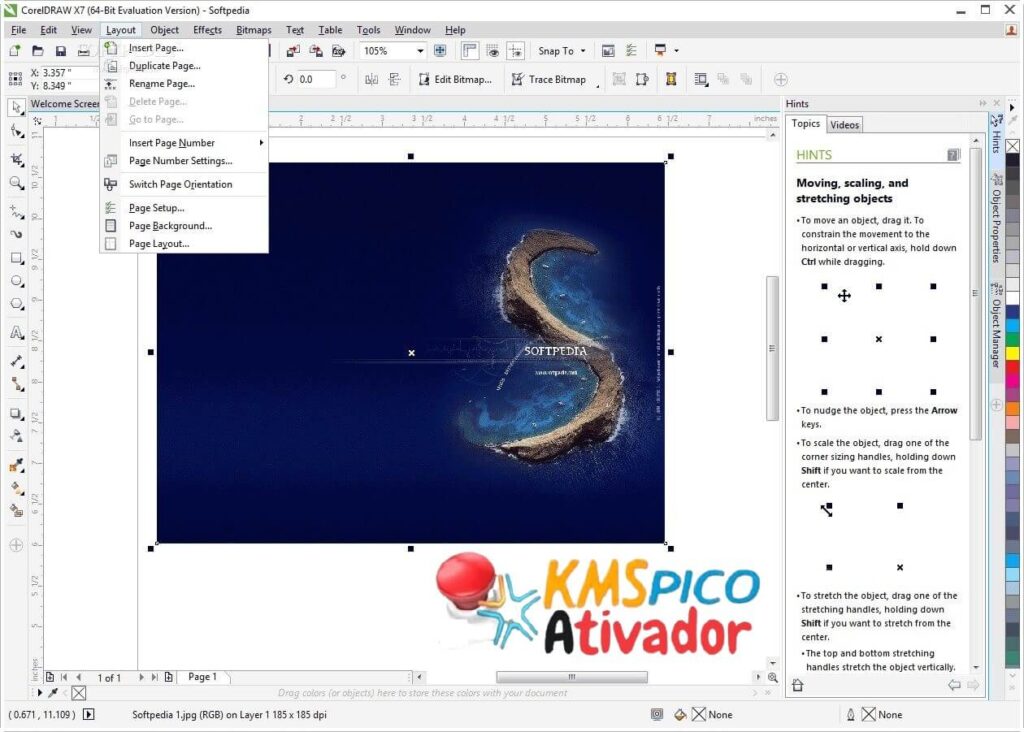Pick the yellow swatch in color palette
The height and width of the screenshot is (732, 1024).
tap(1012, 353)
